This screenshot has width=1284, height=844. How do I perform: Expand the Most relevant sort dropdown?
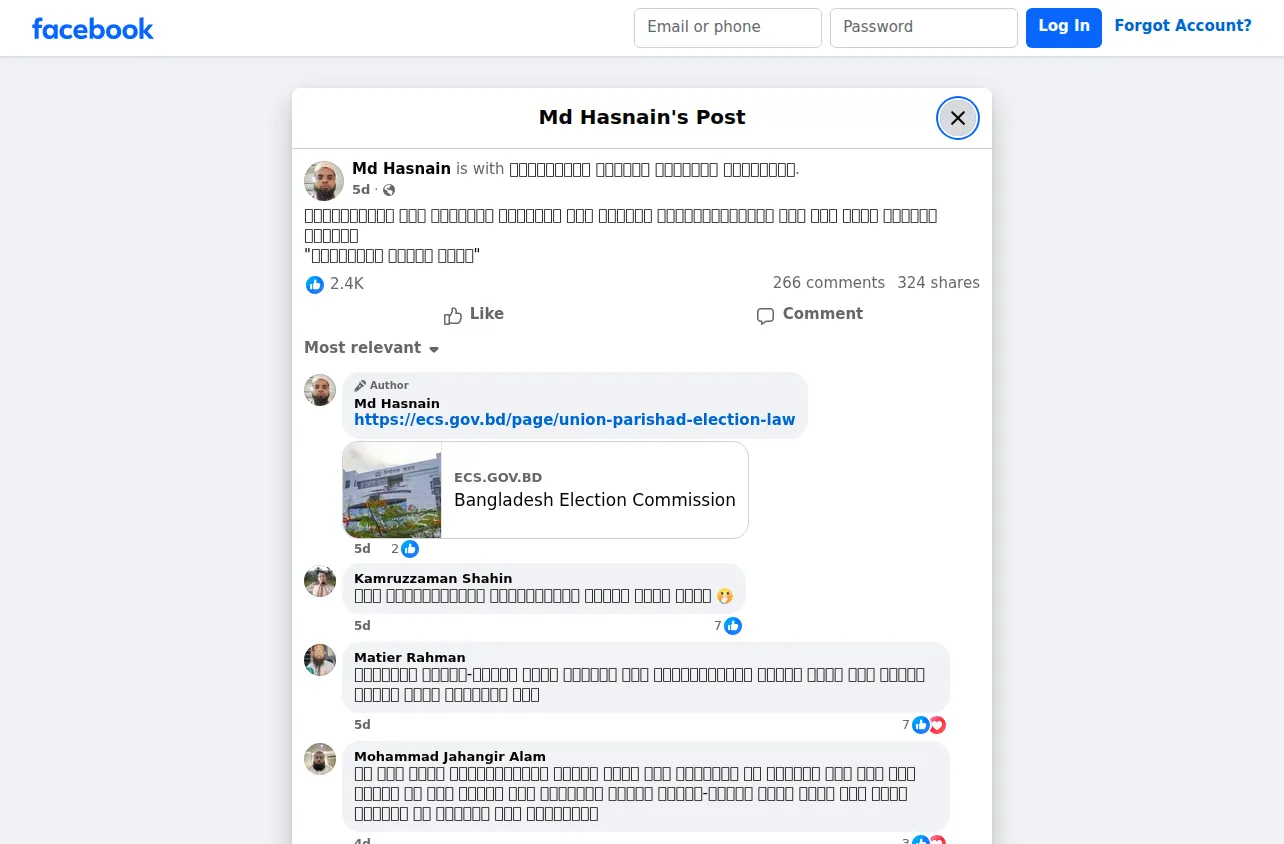(x=372, y=348)
